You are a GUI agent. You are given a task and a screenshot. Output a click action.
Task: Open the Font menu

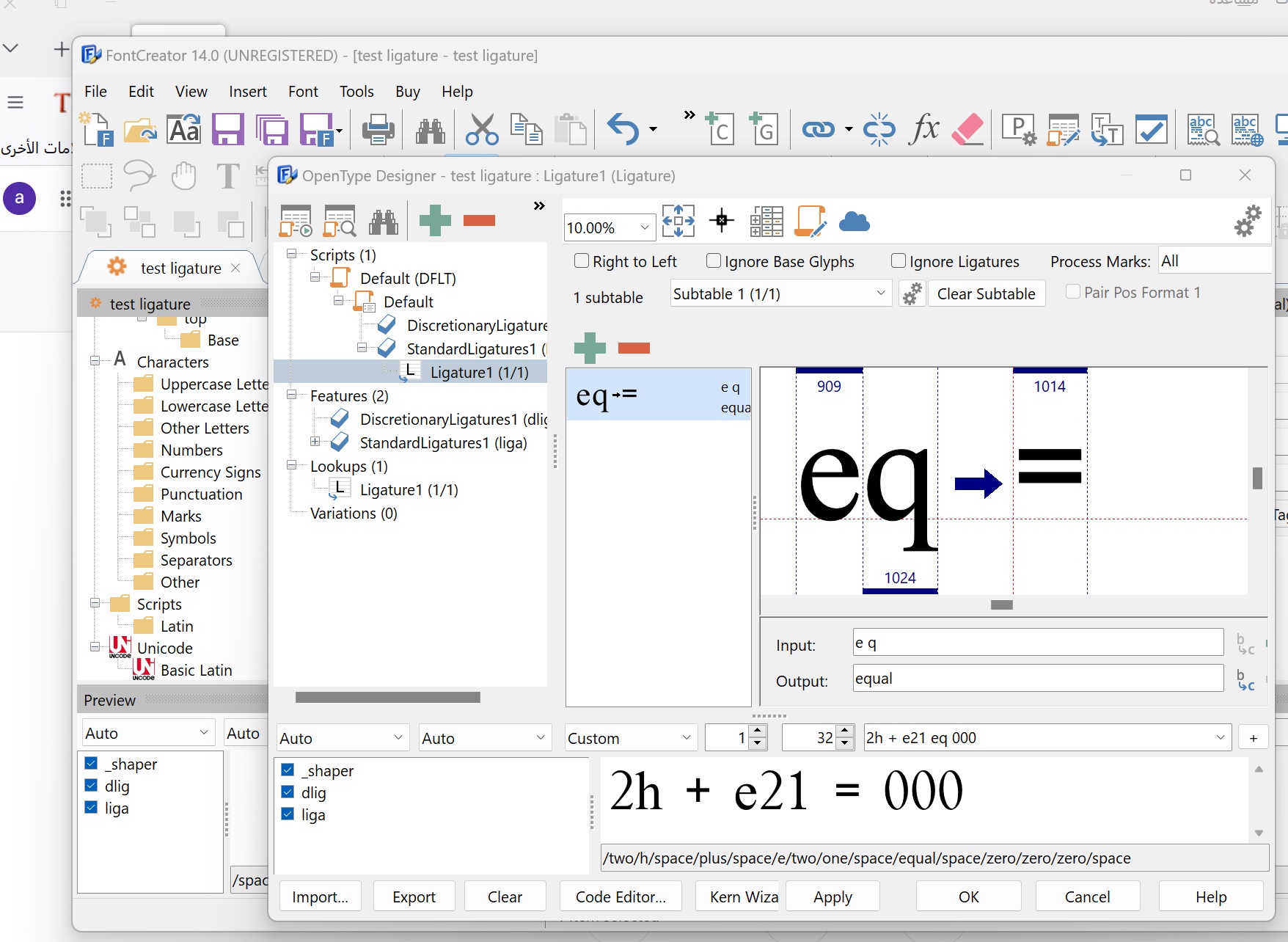(303, 91)
